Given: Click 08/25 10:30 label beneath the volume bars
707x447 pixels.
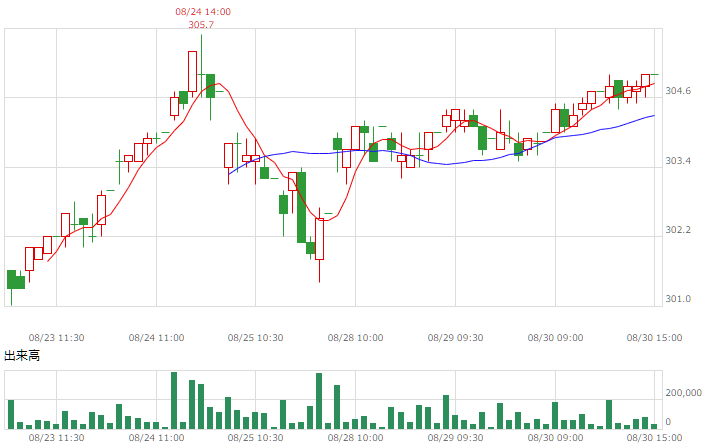Looking at the screenshot, I should point(256,438).
